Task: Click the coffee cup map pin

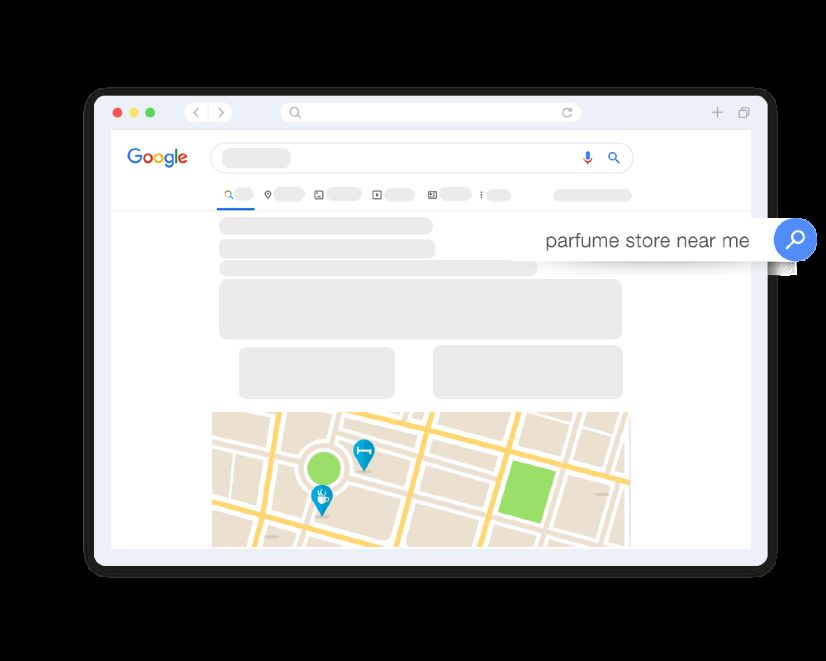Action: click(322, 499)
